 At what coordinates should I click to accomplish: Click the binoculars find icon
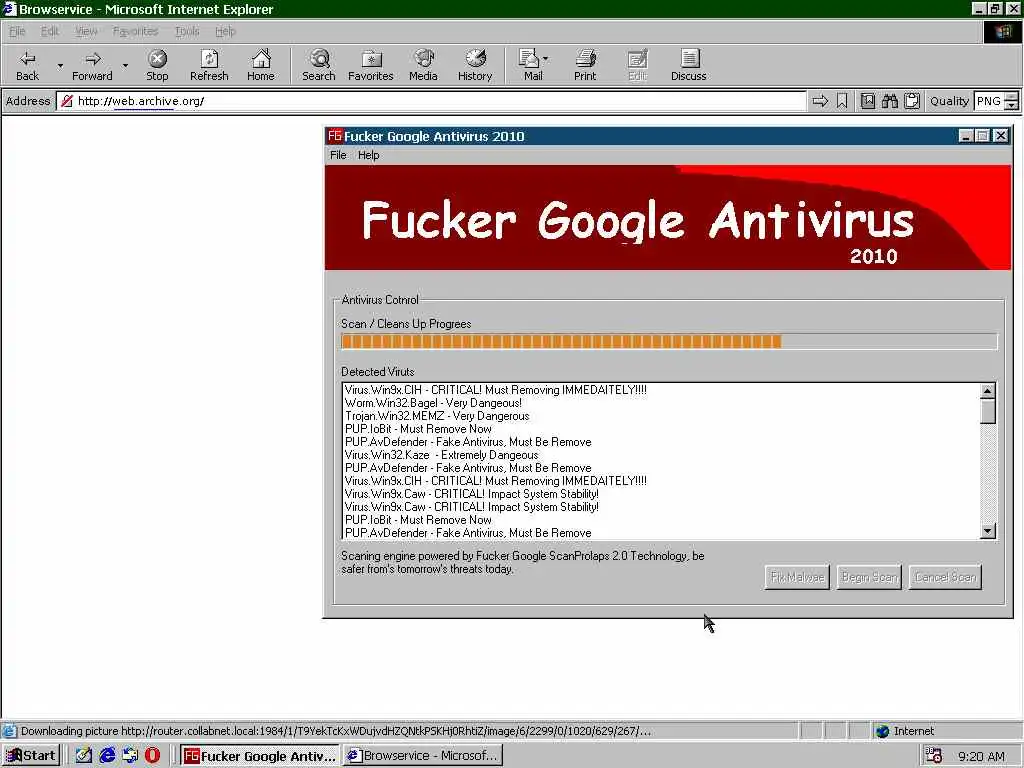(x=889, y=101)
